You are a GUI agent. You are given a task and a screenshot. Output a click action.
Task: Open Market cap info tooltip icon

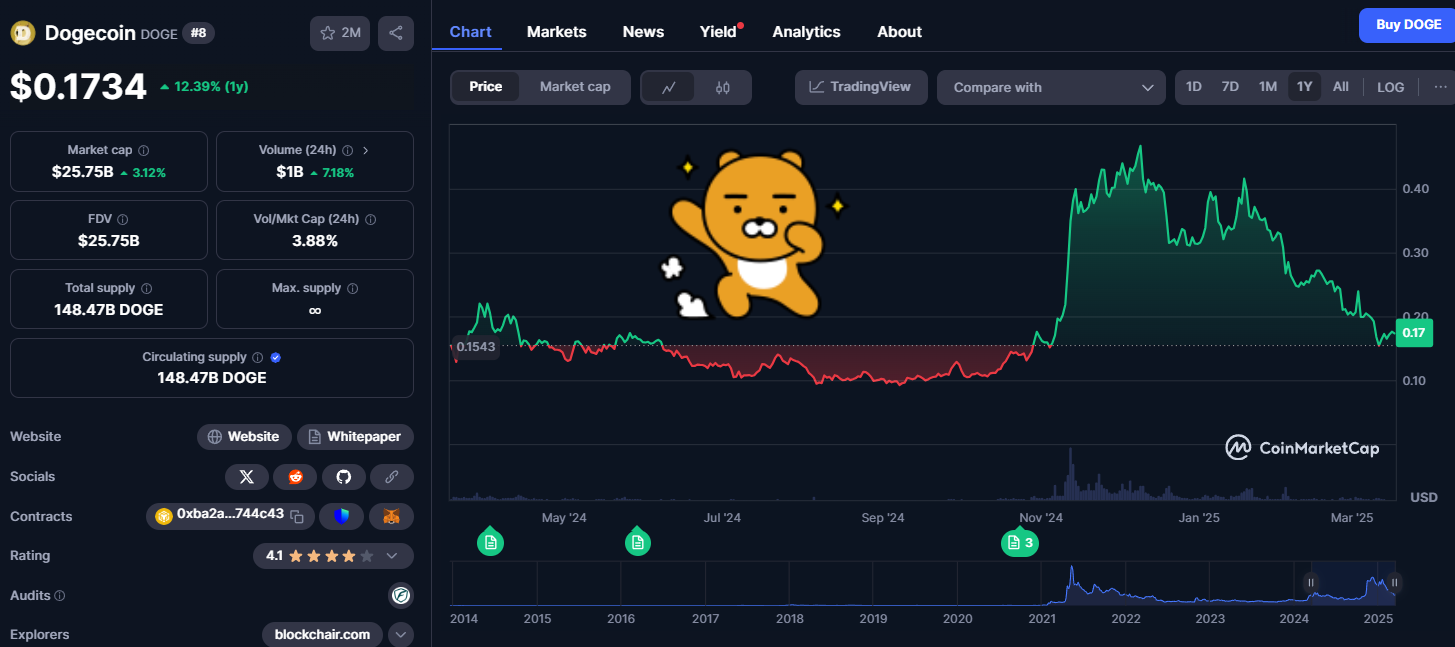click(x=143, y=150)
